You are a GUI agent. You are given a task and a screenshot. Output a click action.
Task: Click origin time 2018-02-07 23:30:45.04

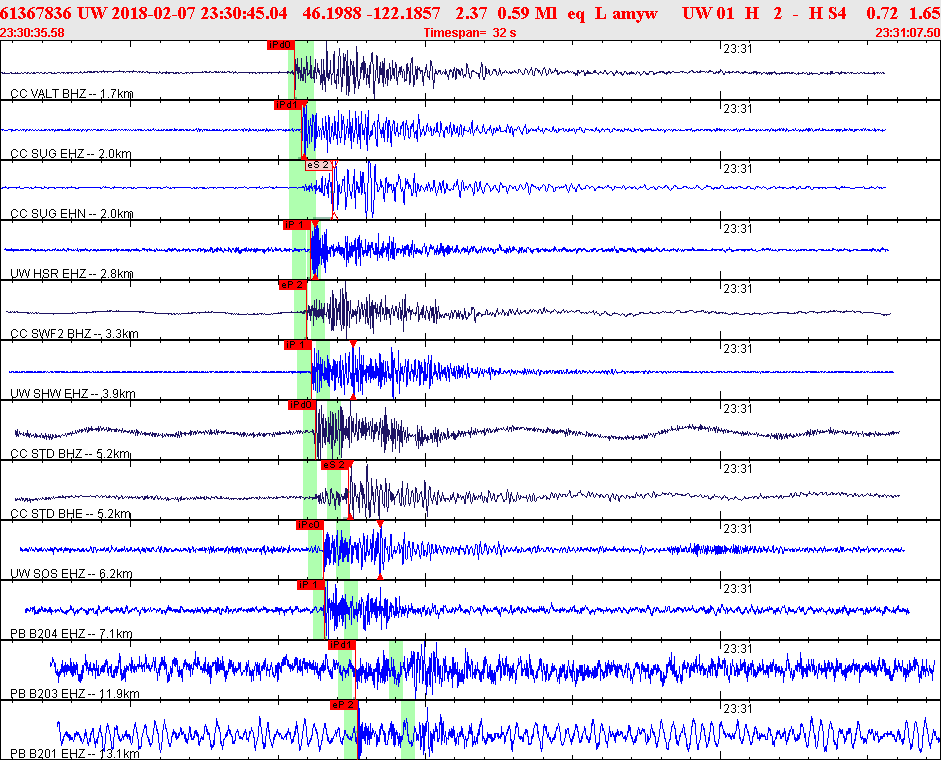click(x=199, y=13)
